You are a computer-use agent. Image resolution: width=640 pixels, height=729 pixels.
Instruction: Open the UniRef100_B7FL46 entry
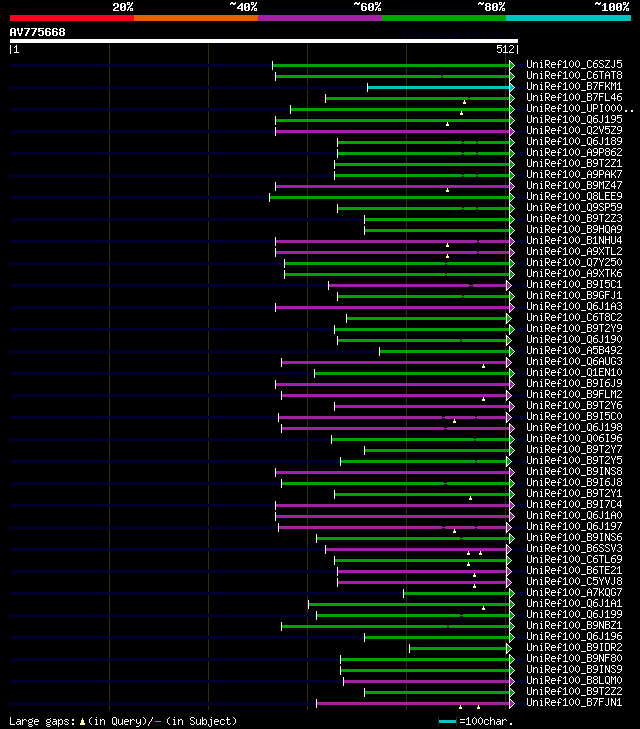tap(574, 97)
